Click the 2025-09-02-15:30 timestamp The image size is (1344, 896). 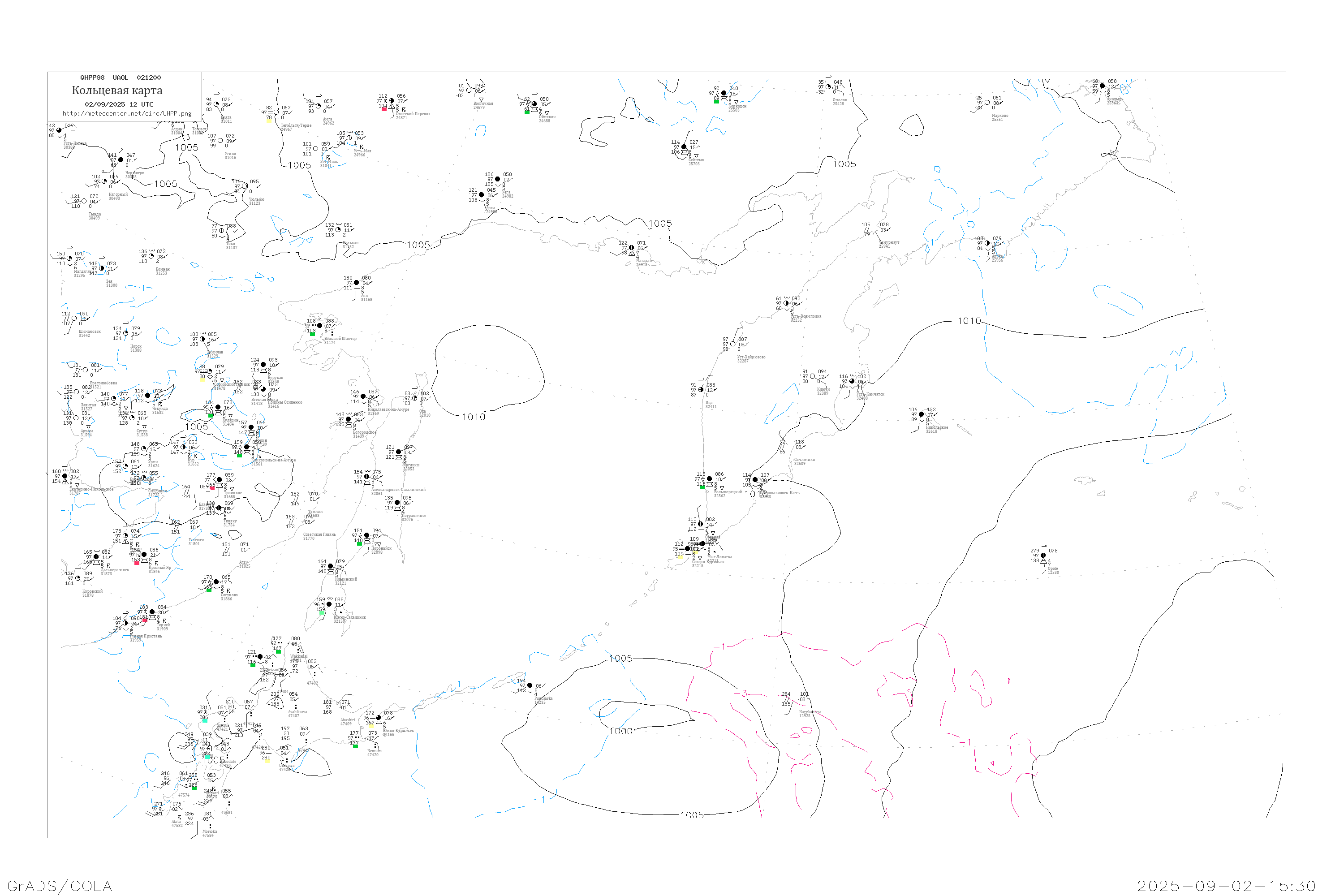1226,886
